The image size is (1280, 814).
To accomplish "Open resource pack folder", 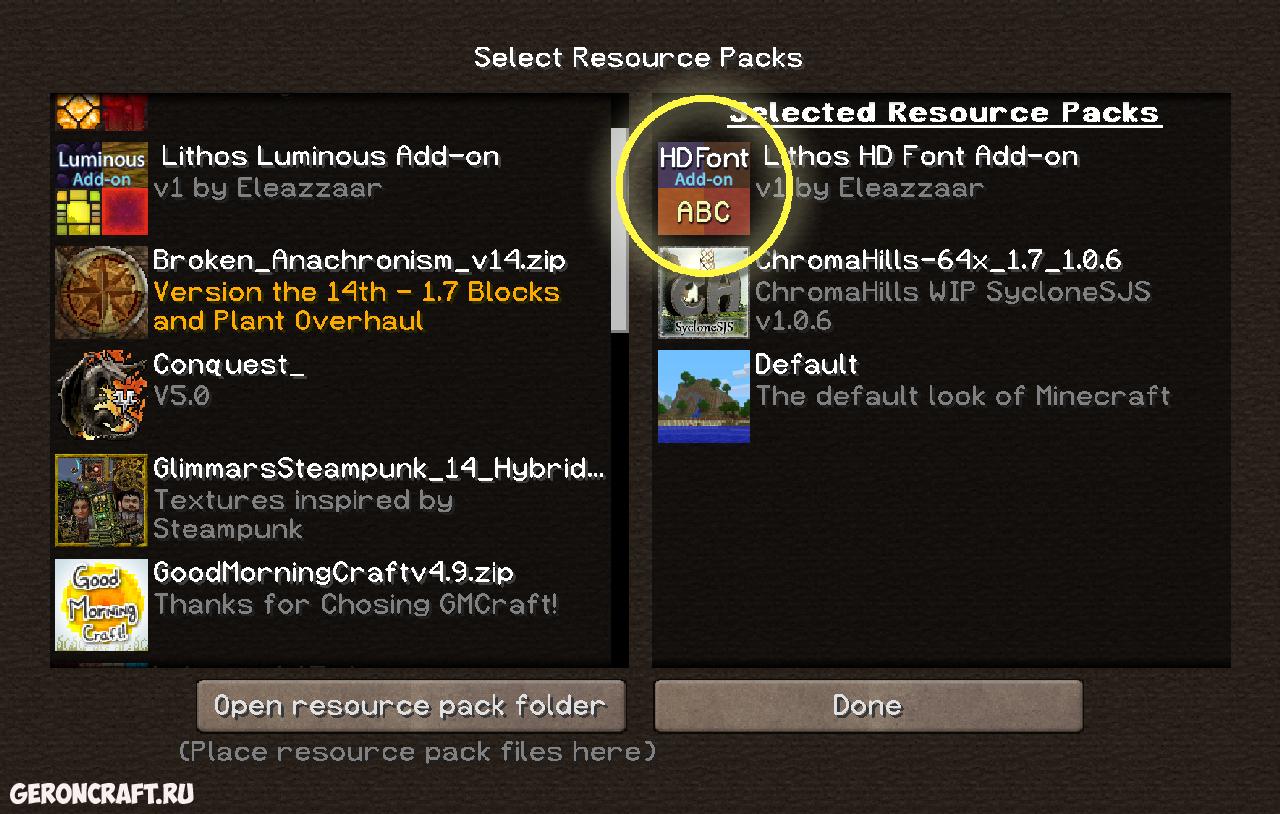I will 411,706.
